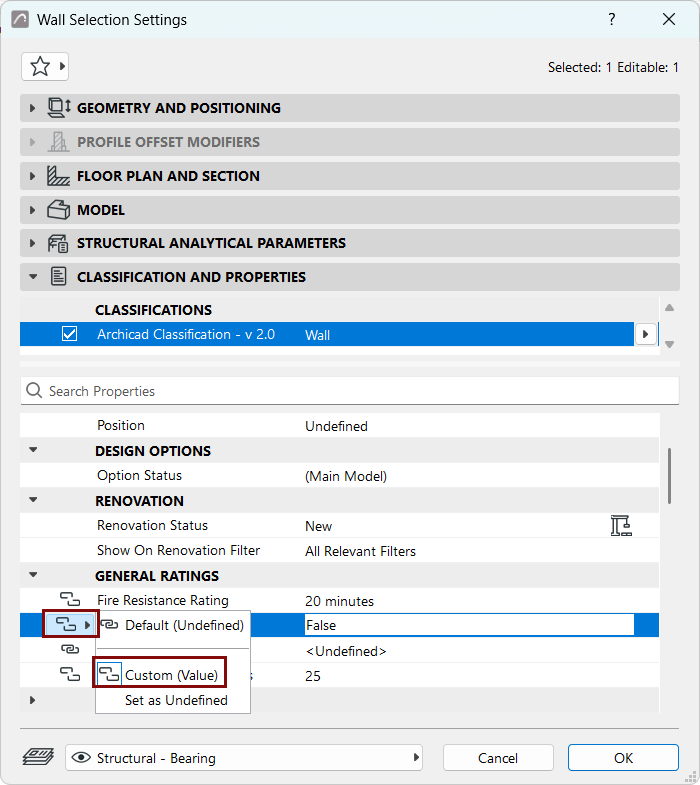The image size is (700, 785).
Task: Click the 20 minutes fire rating value
Action: click(x=339, y=601)
